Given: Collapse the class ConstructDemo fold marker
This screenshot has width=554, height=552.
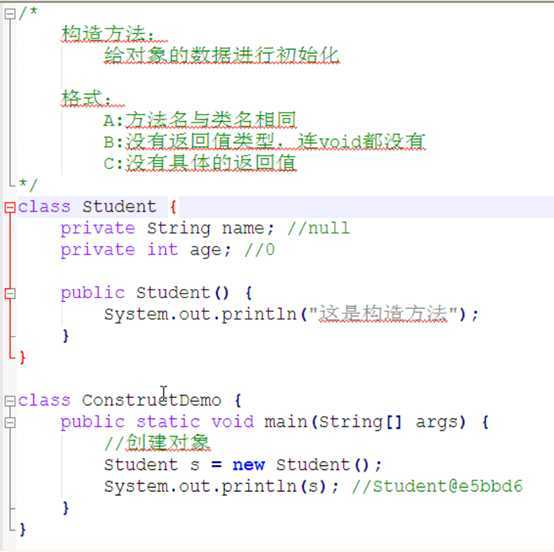Looking at the screenshot, I should (x=10, y=401).
